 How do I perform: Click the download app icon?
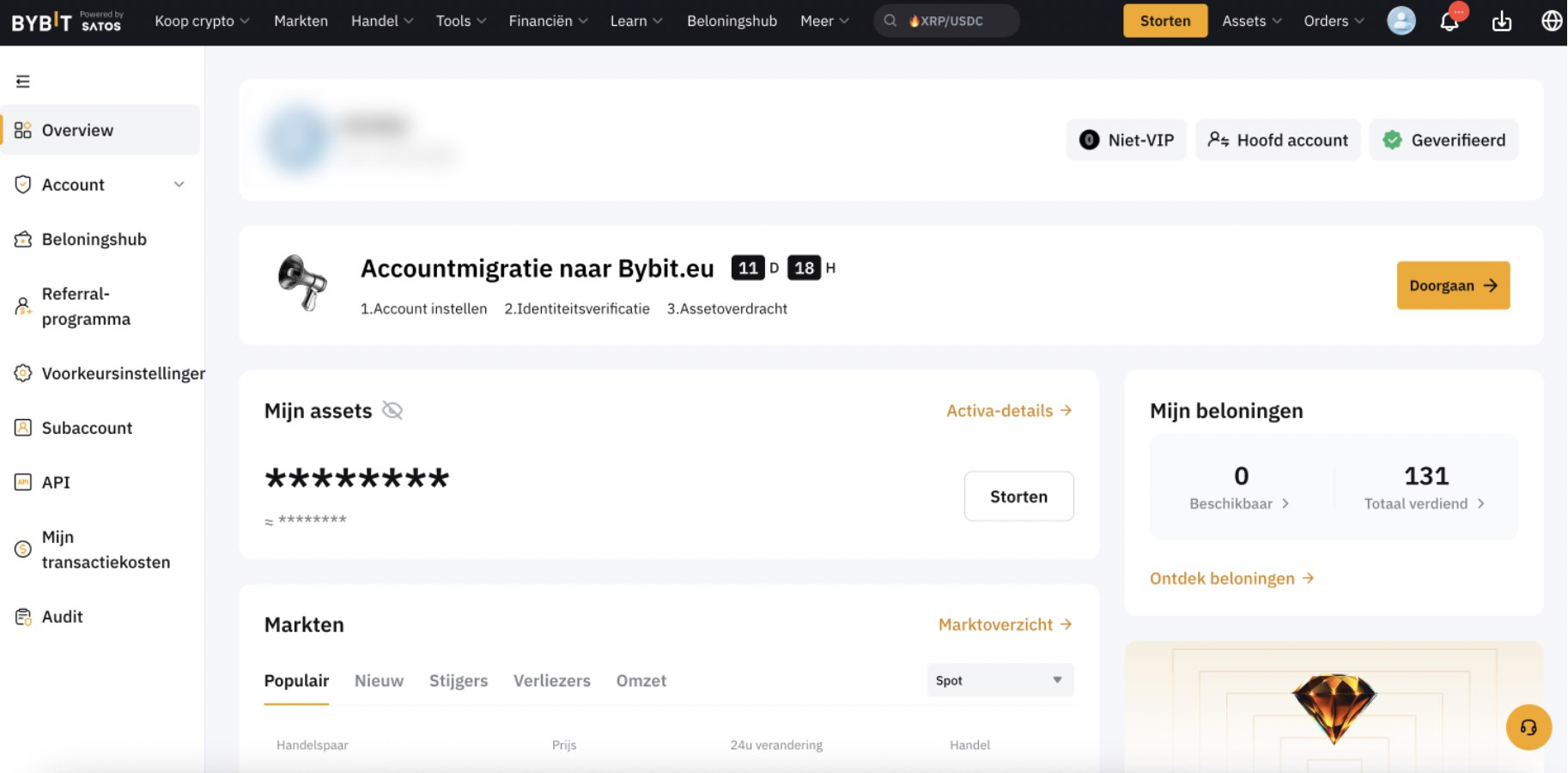point(1502,21)
